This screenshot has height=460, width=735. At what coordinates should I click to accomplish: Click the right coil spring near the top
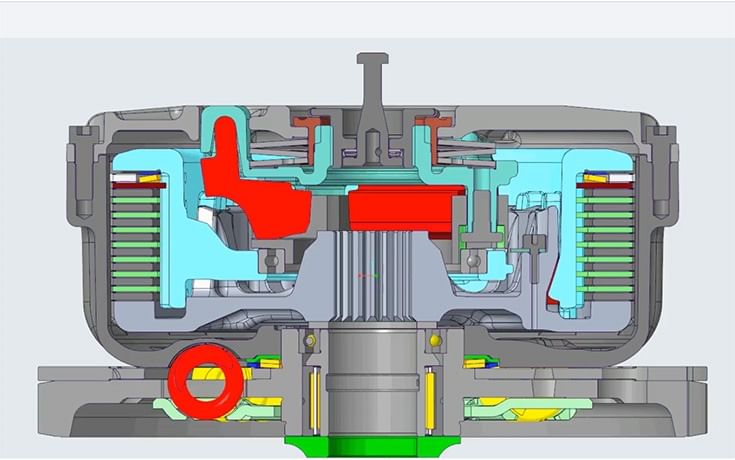coord(467,150)
